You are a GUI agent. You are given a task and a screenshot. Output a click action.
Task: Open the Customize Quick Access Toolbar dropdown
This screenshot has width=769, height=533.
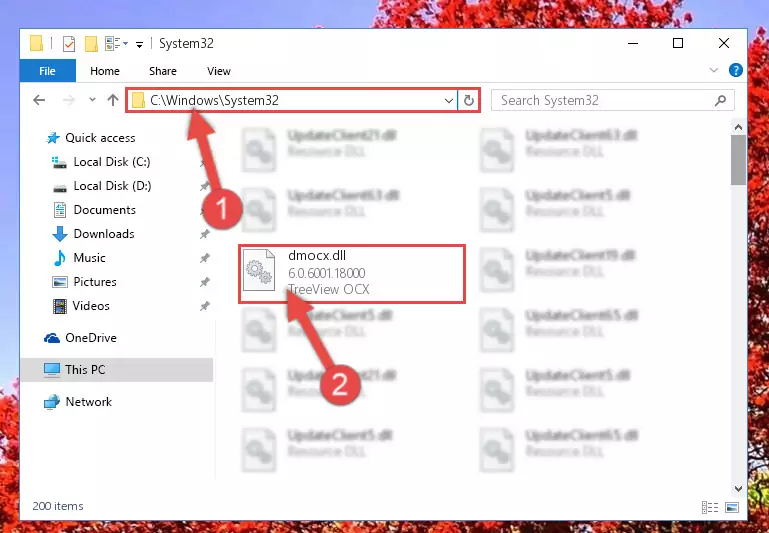click(139, 45)
